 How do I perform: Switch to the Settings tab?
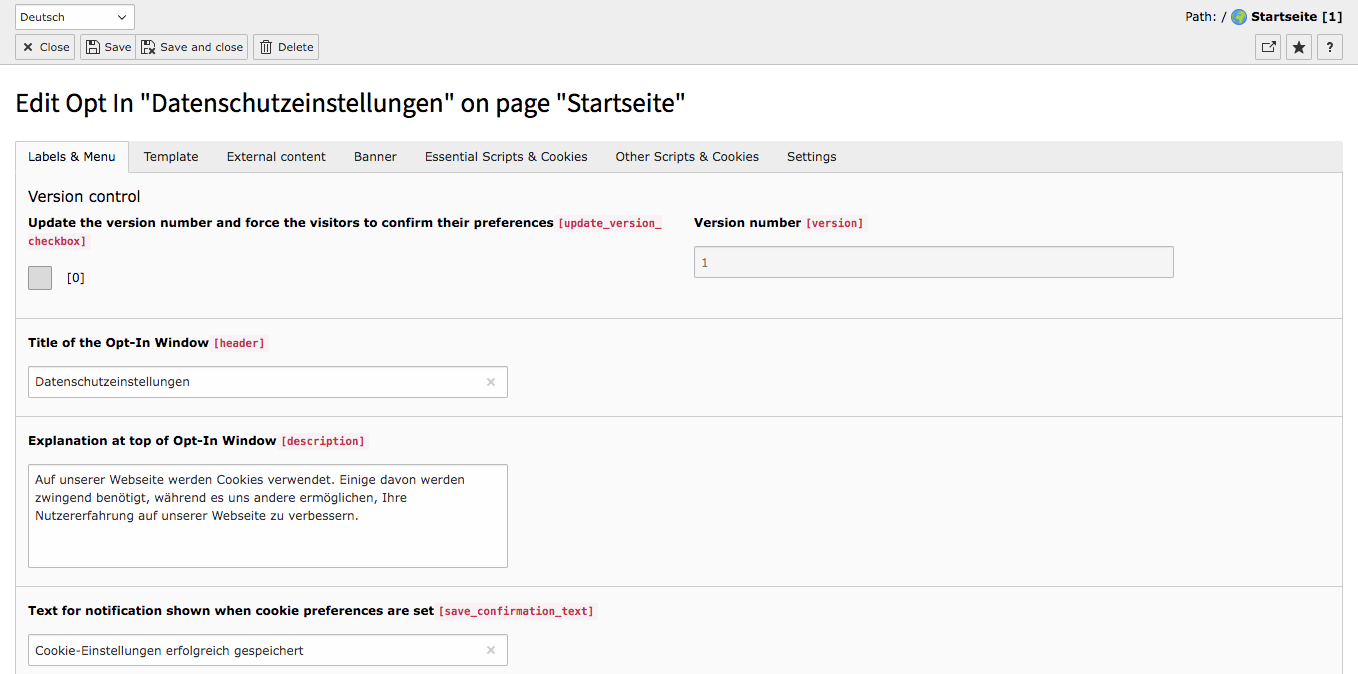tap(811, 157)
